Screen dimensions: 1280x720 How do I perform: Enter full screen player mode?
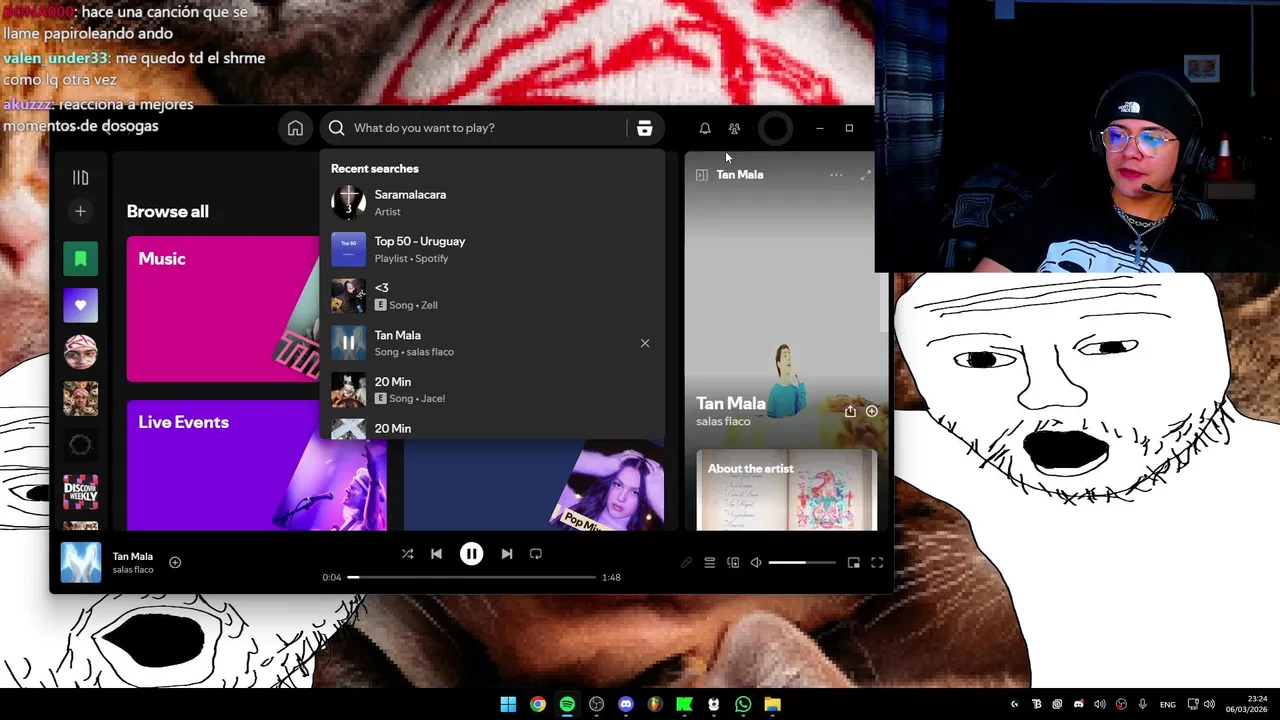877,563
